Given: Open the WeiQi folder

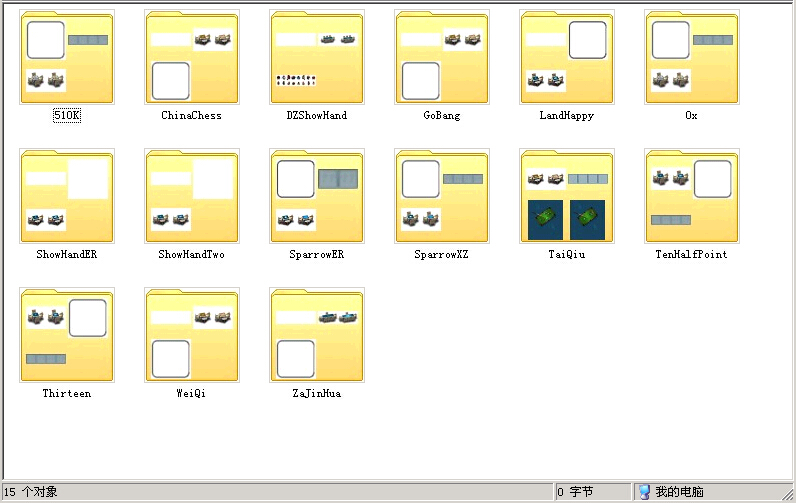Looking at the screenshot, I should pyautogui.click(x=192, y=336).
